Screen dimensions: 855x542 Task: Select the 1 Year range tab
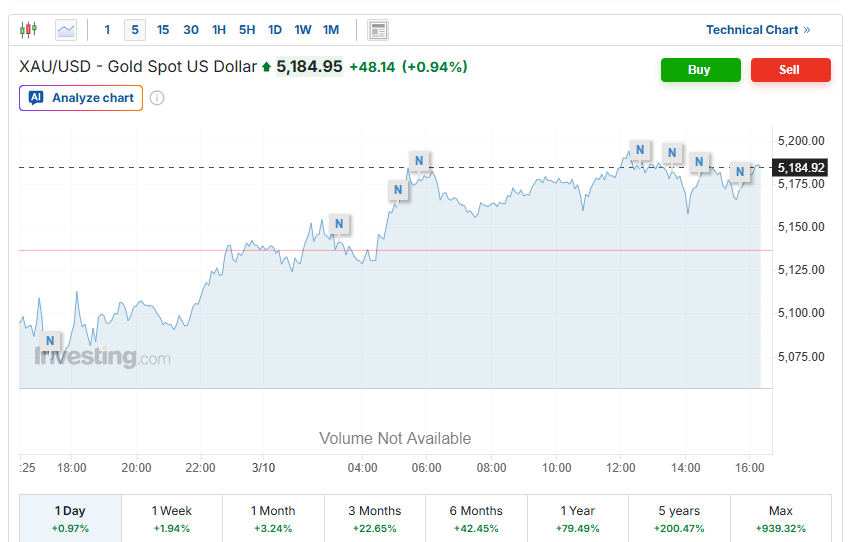(577, 518)
